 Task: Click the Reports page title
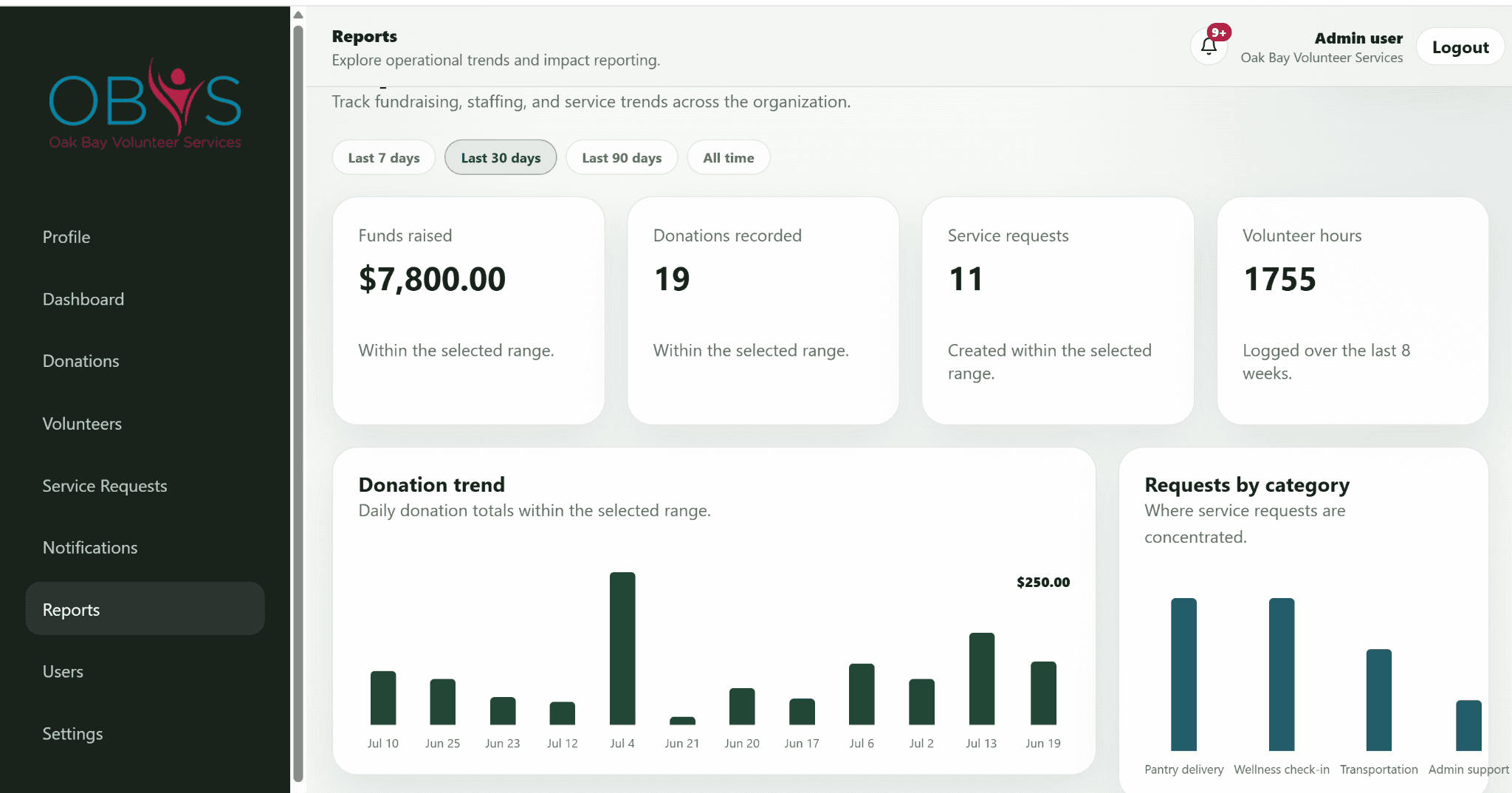pyautogui.click(x=365, y=36)
